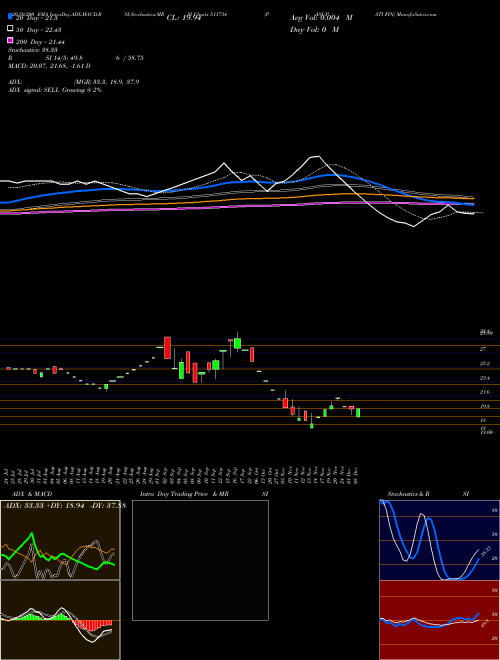Viewport: 500px width, 660px height.
Task: Click the empty intraday trading price panel
Action: [x=200, y=560]
